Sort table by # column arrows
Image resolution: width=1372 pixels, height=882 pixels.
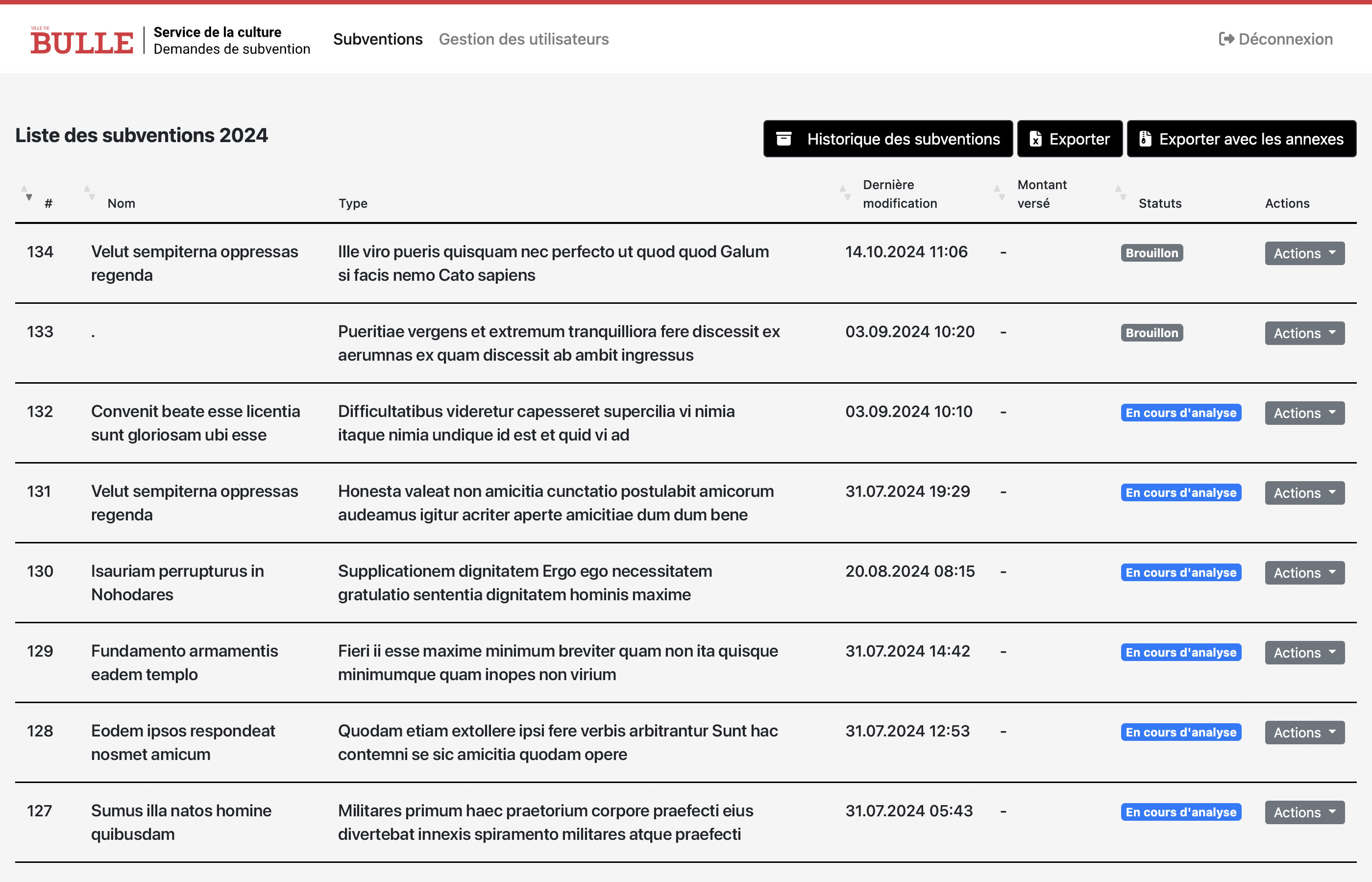[x=27, y=194]
